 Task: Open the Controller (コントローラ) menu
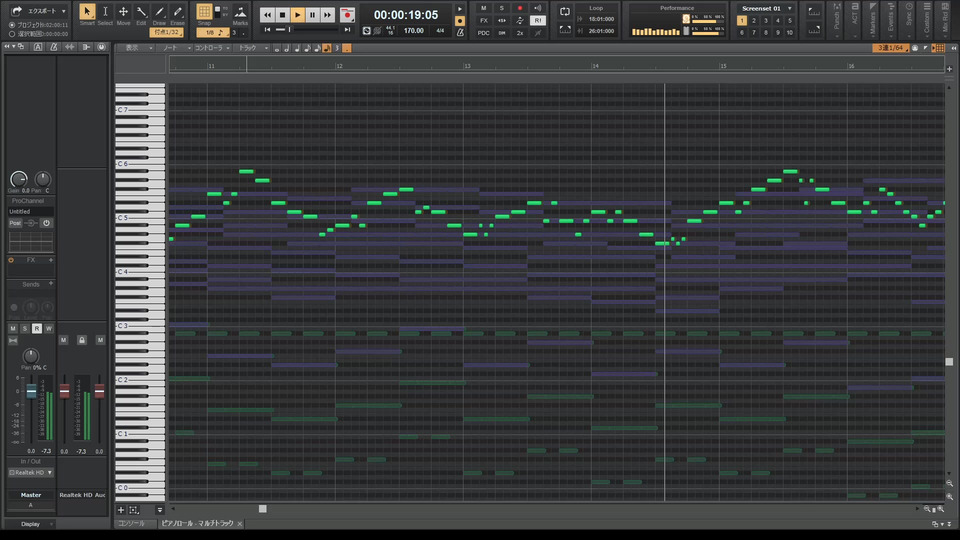[212, 48]
